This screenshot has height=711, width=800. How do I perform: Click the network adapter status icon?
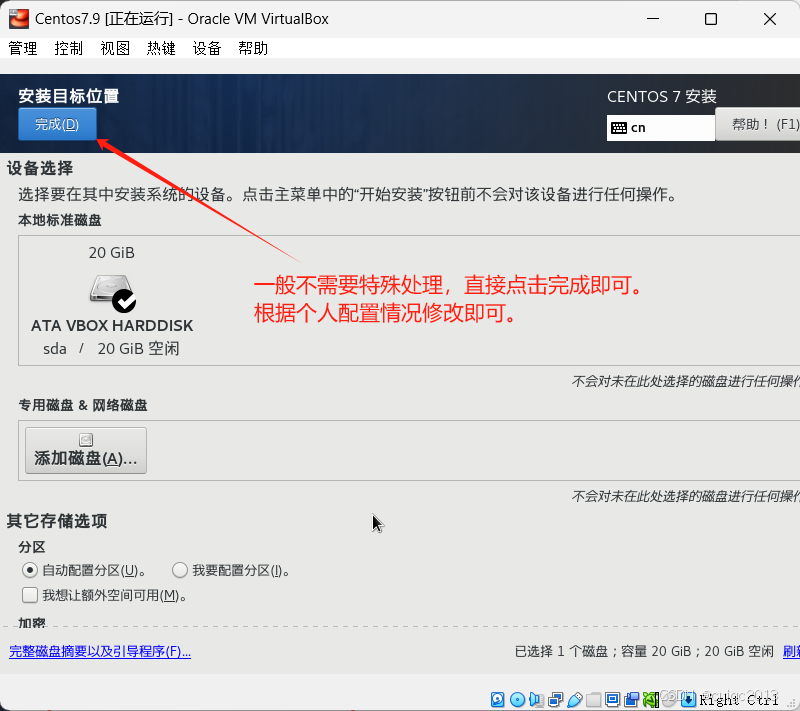coord(555,699)
